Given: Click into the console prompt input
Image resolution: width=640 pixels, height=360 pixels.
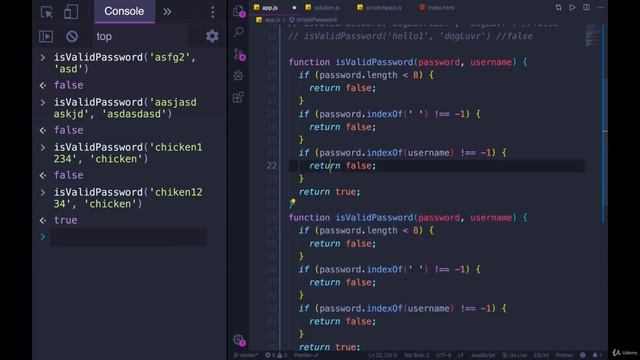Looking at the screenshot, I should (128, 237).
